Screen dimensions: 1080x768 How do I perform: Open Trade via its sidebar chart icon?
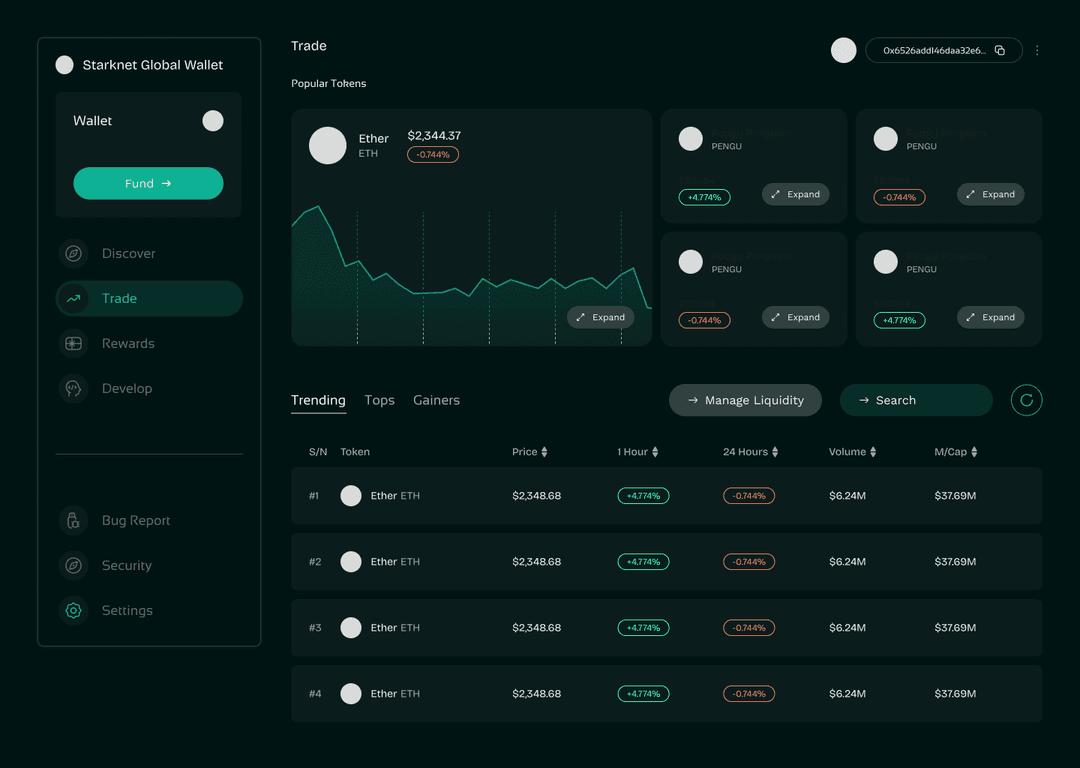tap(73, 298)
